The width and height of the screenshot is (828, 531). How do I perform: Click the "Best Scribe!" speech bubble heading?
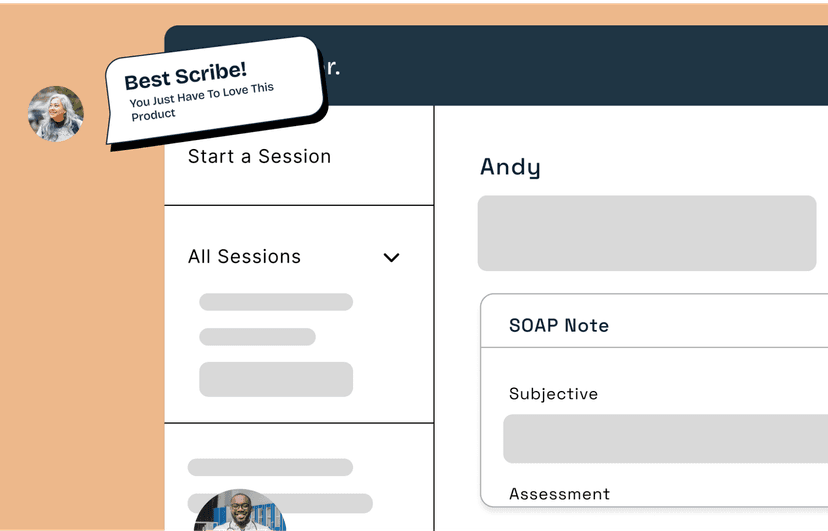click(185, 76)
